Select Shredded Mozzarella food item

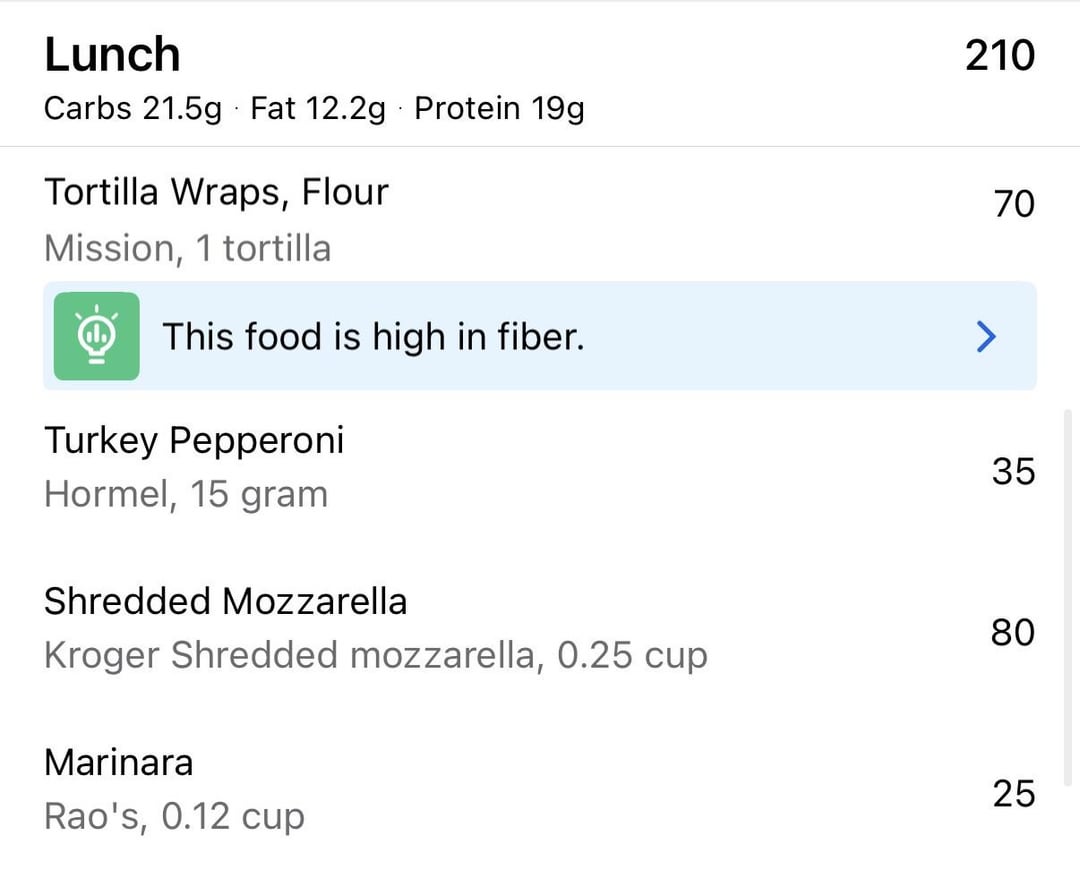pyautogui.click(x=540, y=628)
